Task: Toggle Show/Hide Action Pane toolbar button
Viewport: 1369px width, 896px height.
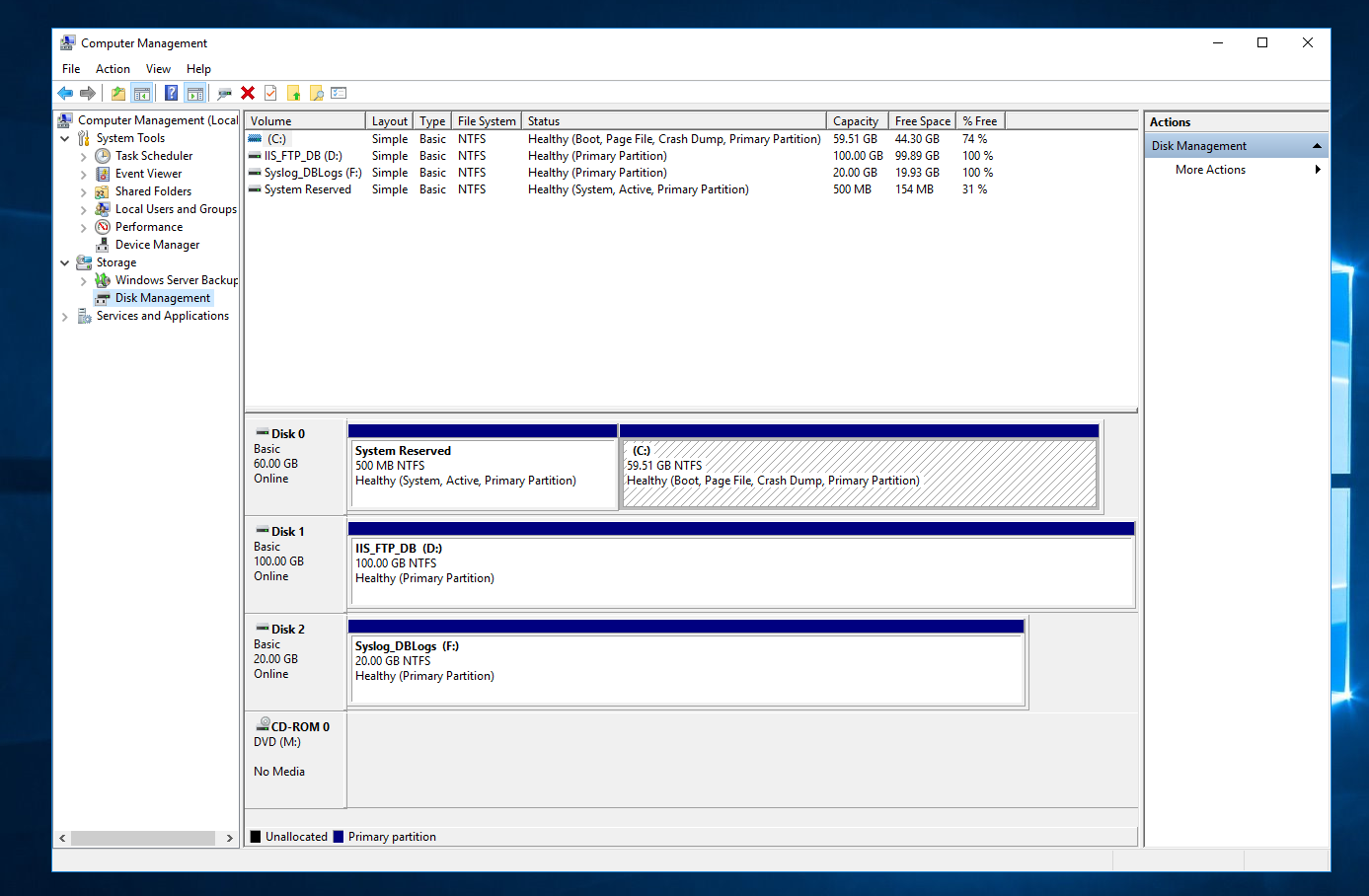Action: (195, 93)
